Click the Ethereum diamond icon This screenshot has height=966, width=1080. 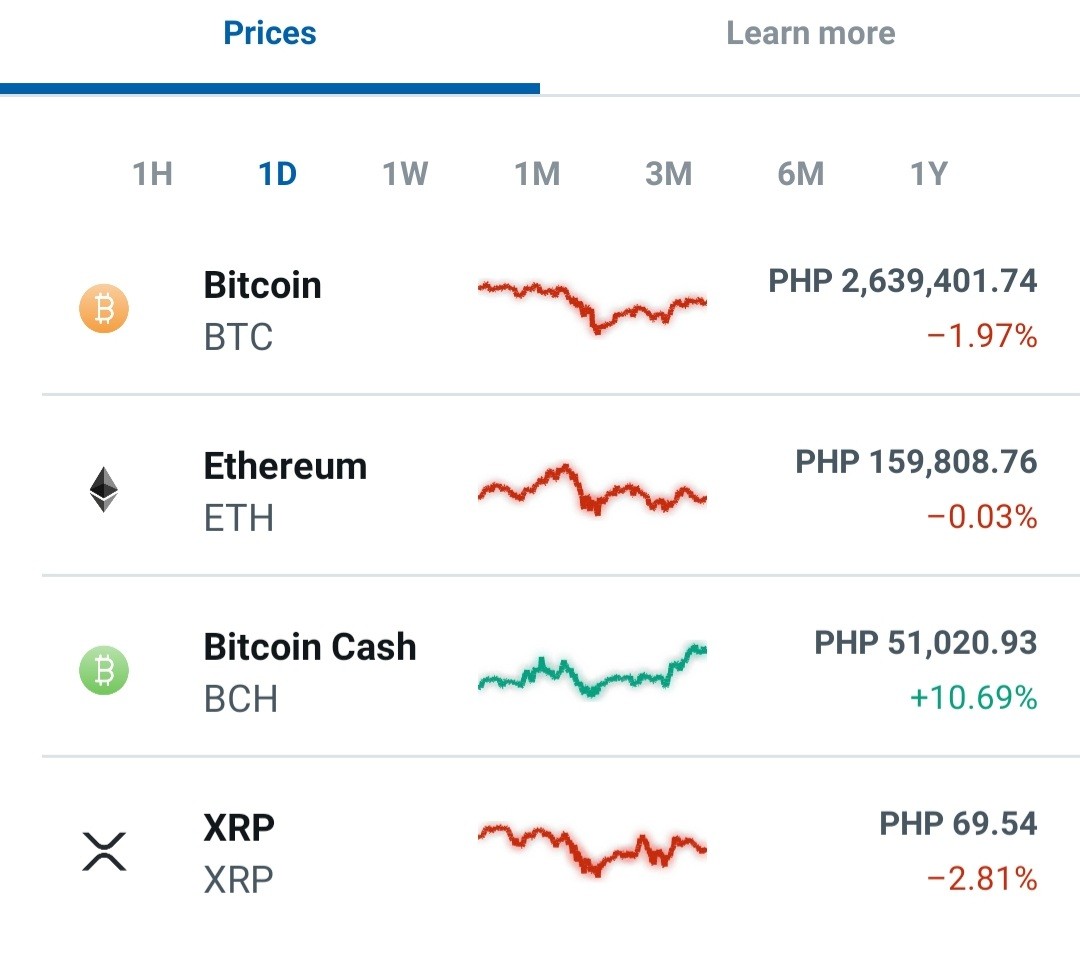point(104,490)
